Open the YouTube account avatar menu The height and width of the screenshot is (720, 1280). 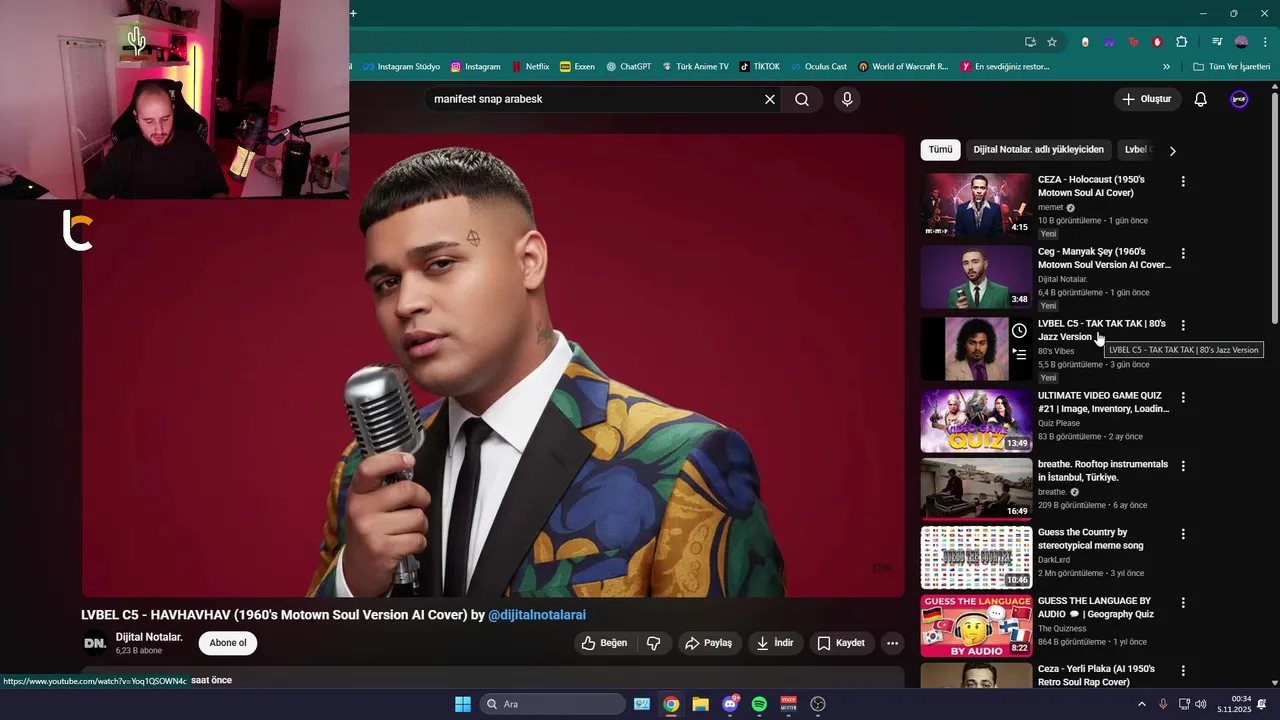coord(1239,99)
